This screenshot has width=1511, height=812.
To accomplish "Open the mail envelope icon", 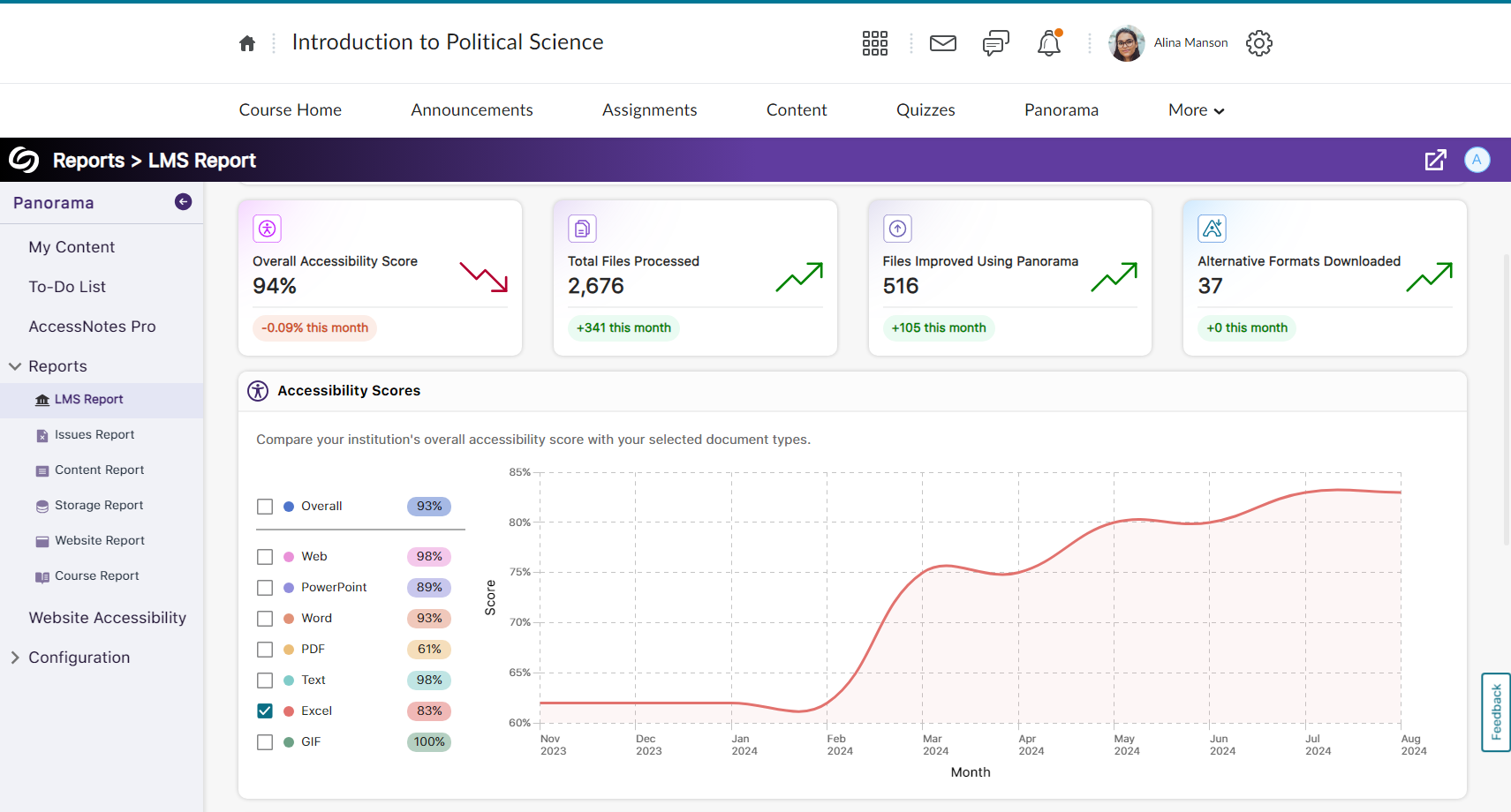I will coord(942,43).
